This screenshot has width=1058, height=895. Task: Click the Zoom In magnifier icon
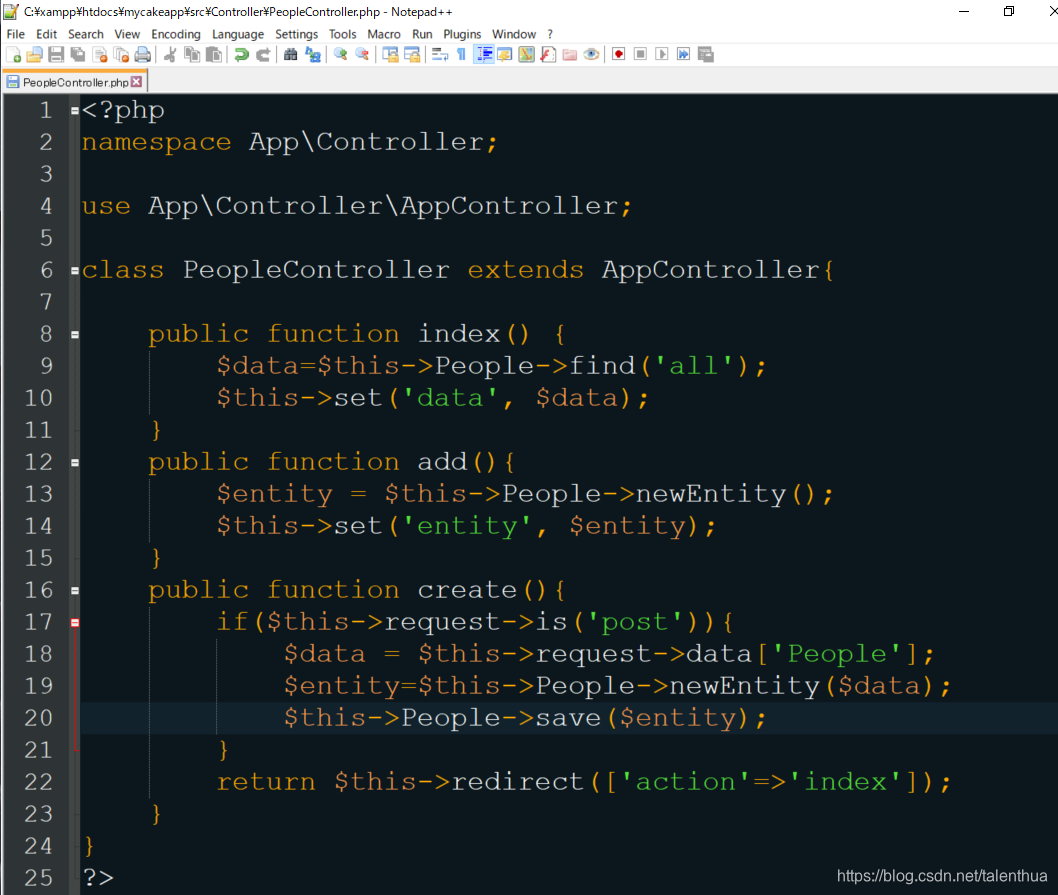click(x=337, y=54)
